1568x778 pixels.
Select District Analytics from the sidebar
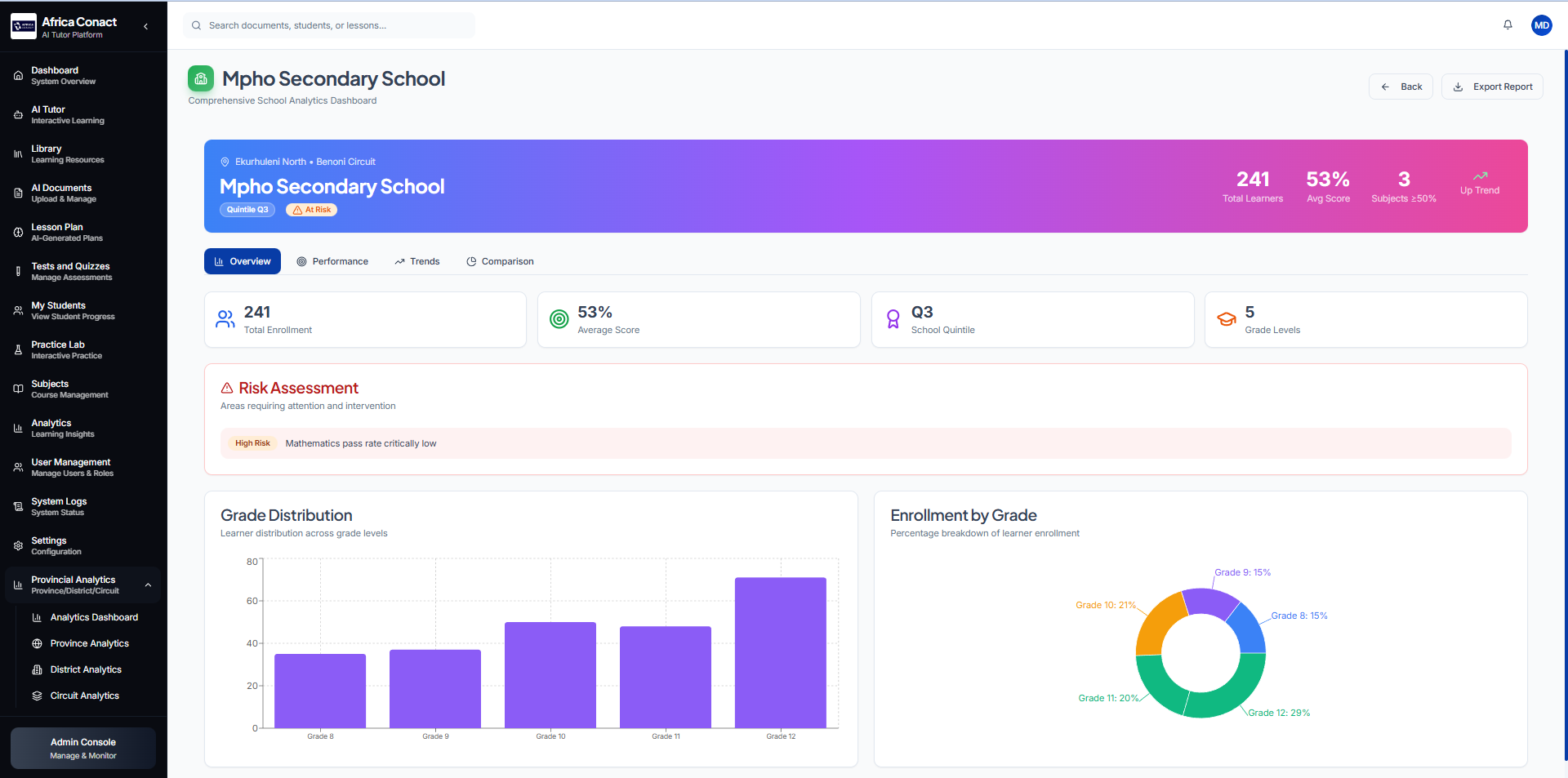(x=85, y=669)
